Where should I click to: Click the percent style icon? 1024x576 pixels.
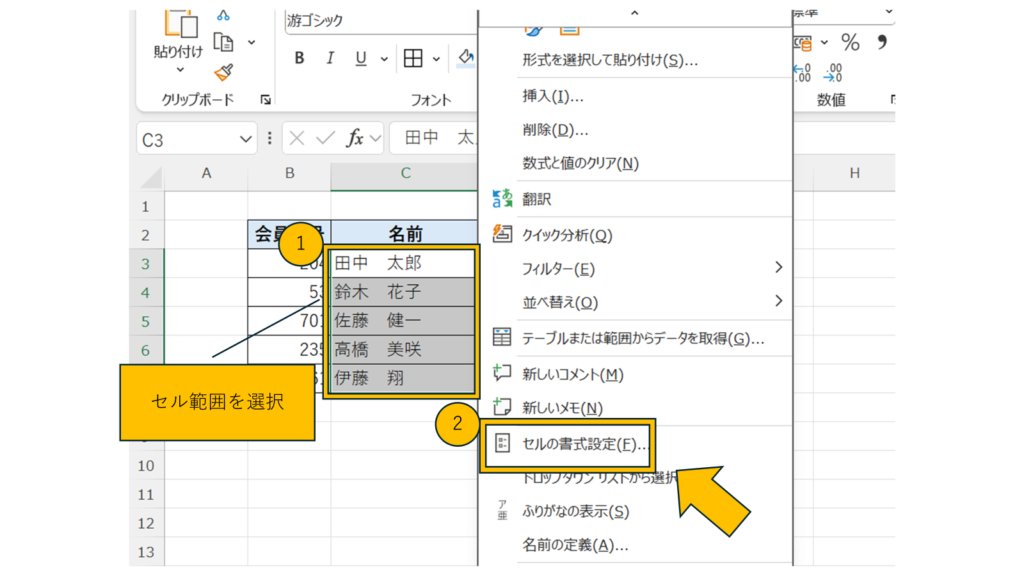click(x=850, y=42)
